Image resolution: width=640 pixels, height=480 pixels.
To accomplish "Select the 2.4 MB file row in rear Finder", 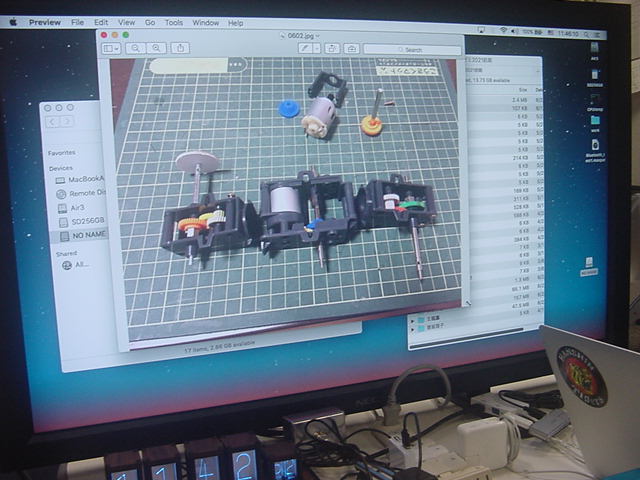I will coord(505,100).
